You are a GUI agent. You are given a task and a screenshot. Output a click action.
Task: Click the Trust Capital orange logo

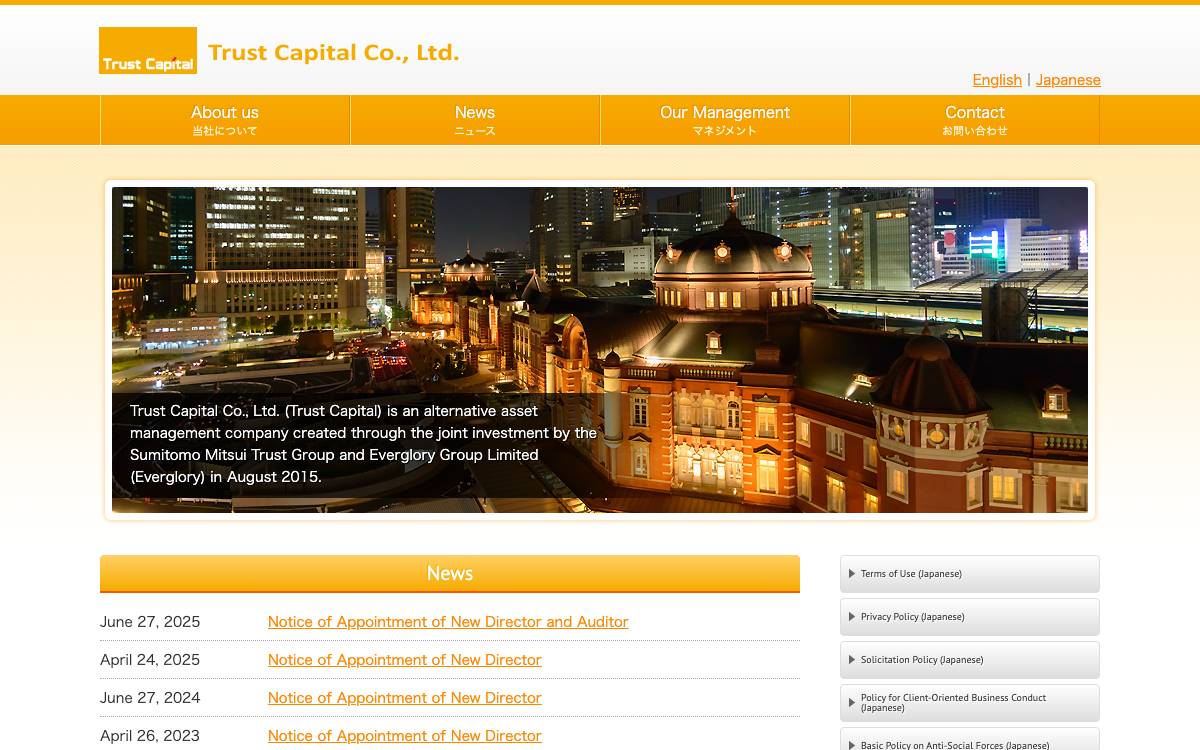[148, 50]
